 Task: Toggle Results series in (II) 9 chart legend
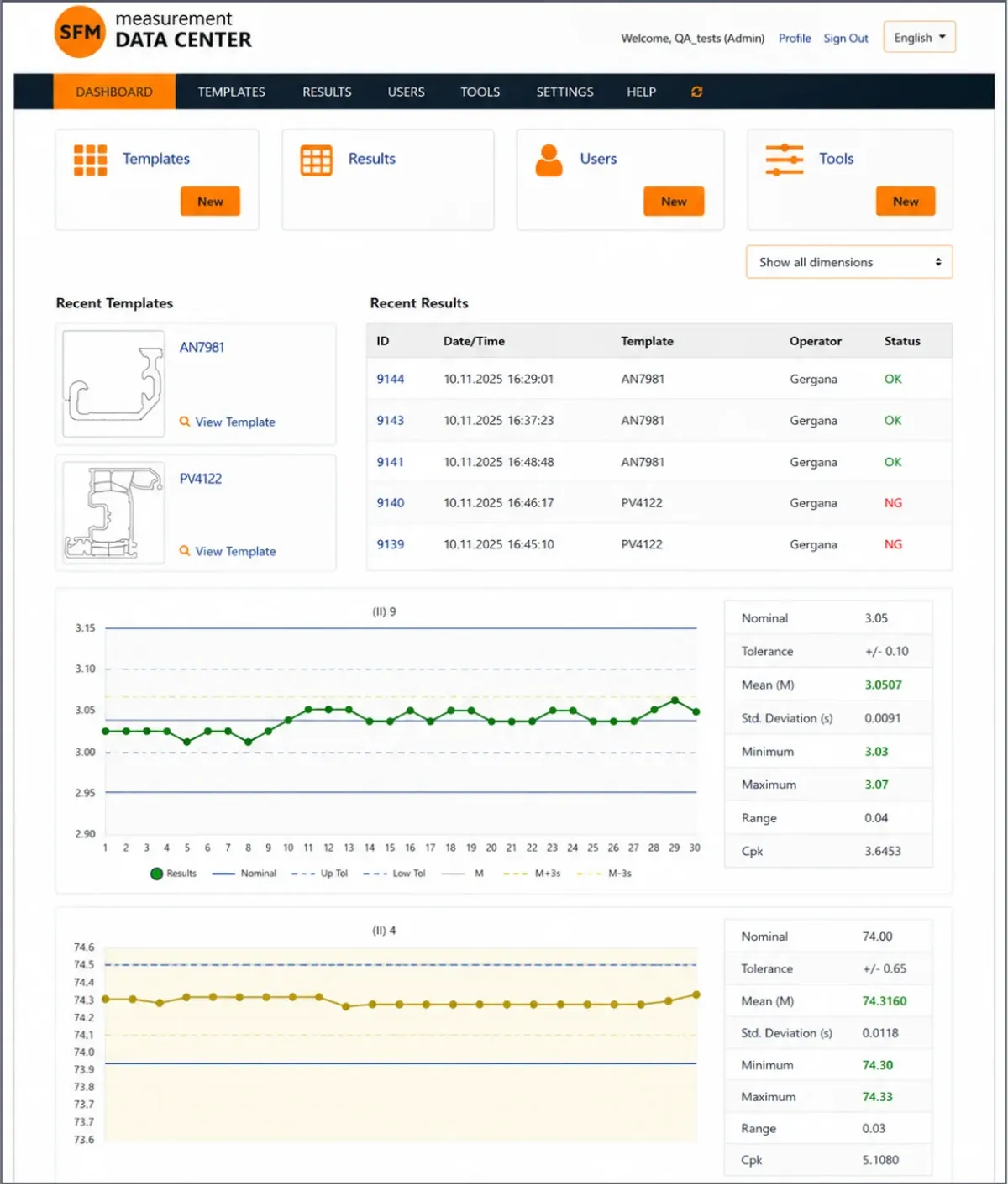click(173, 874)
